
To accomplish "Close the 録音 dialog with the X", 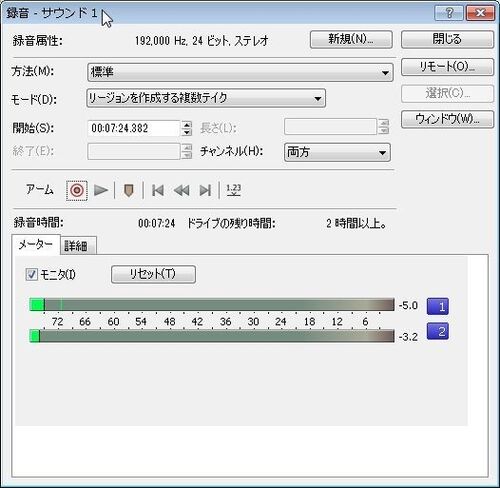I will point(480,13).
